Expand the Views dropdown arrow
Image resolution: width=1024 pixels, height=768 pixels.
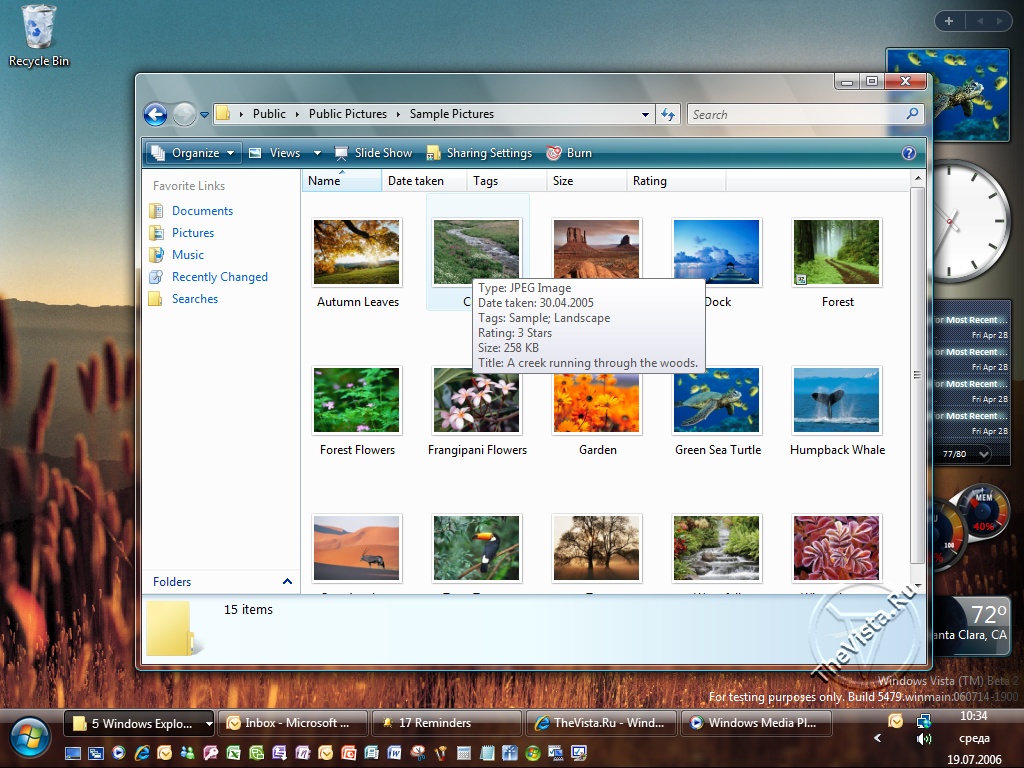point(317,153)
